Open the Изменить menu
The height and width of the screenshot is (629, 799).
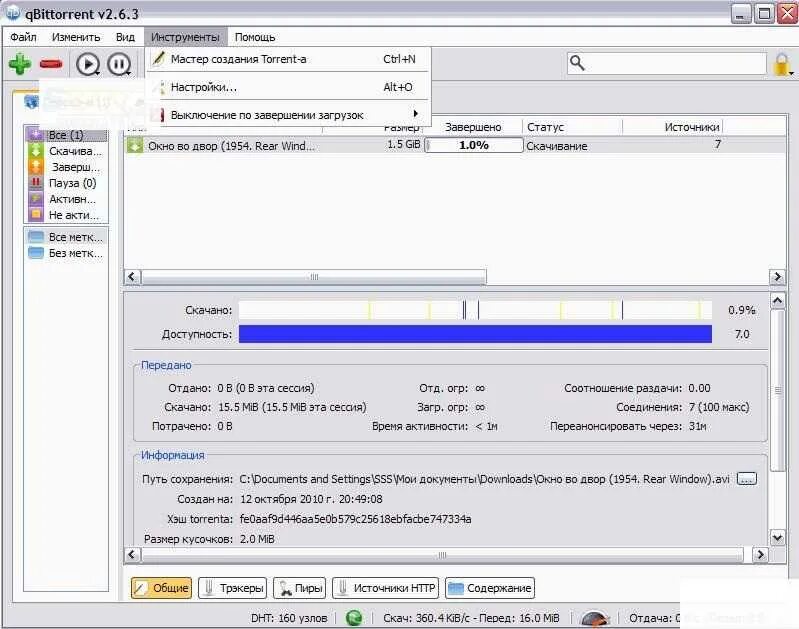pos(76,37)
